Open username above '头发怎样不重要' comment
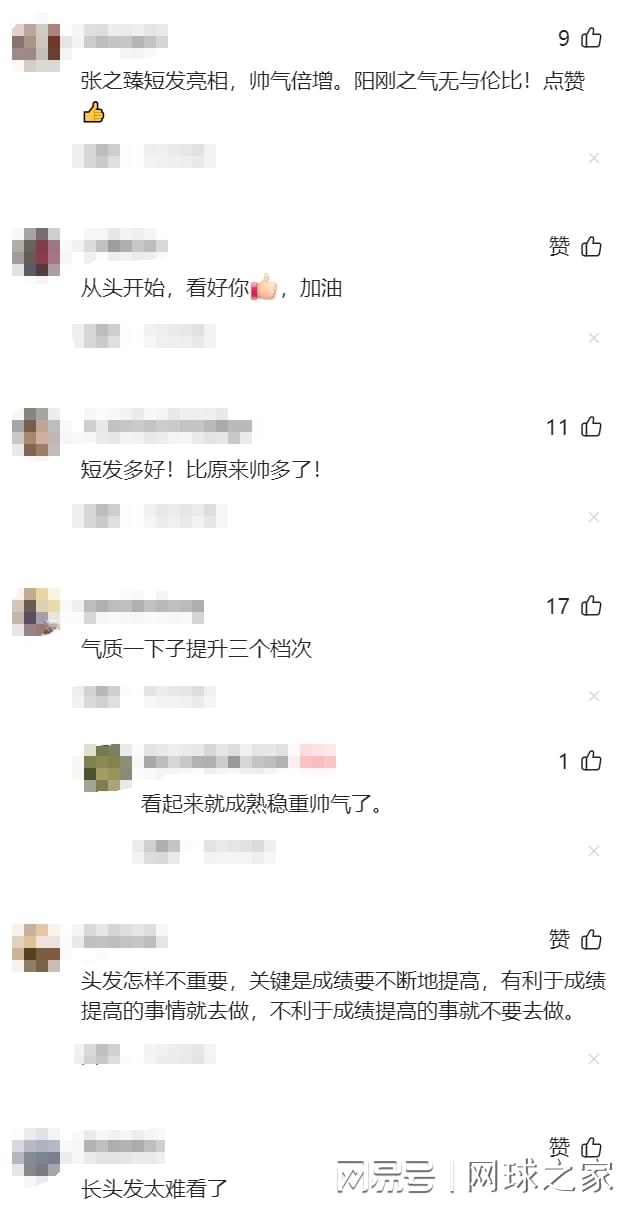This screenshot has height=1210, width=634. coord(125,939)
